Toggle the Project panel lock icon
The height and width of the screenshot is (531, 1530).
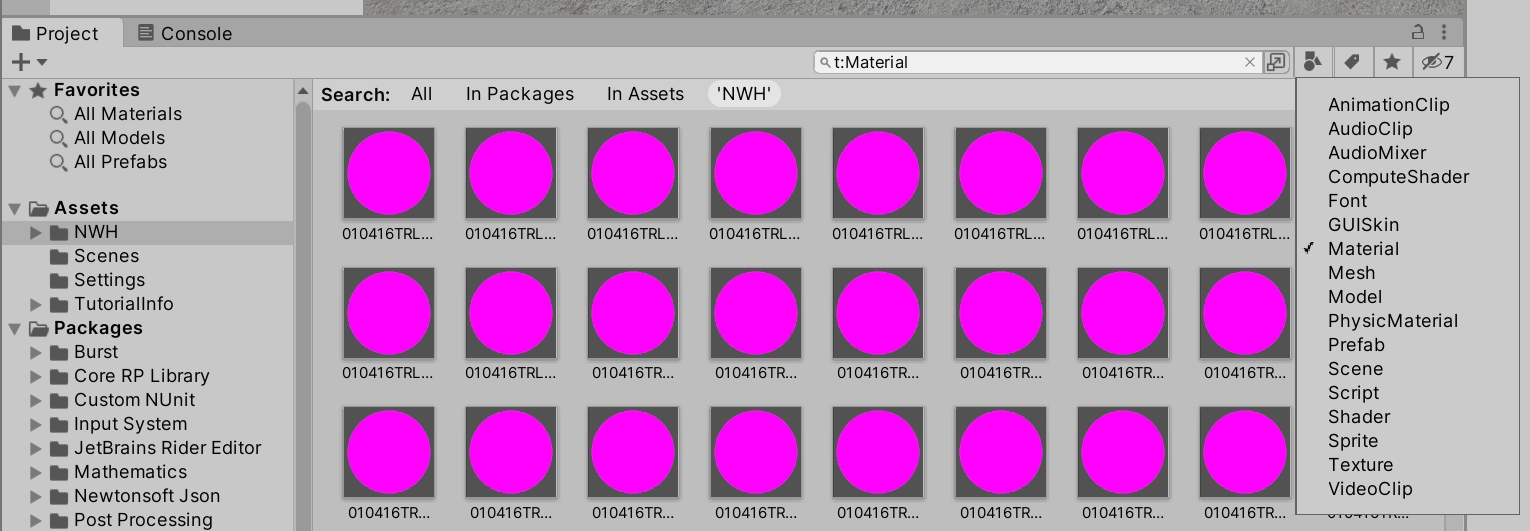(1418, 32)
